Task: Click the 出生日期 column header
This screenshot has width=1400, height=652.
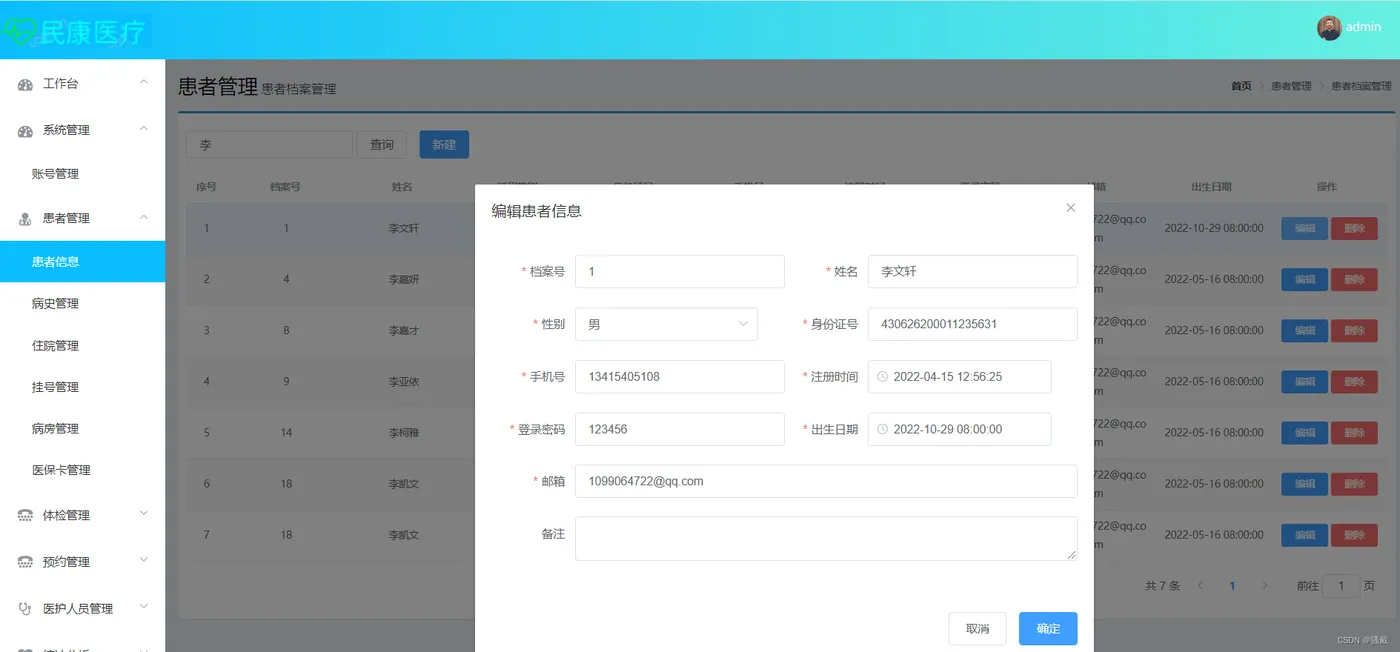Action: (x=1211, y=187)
